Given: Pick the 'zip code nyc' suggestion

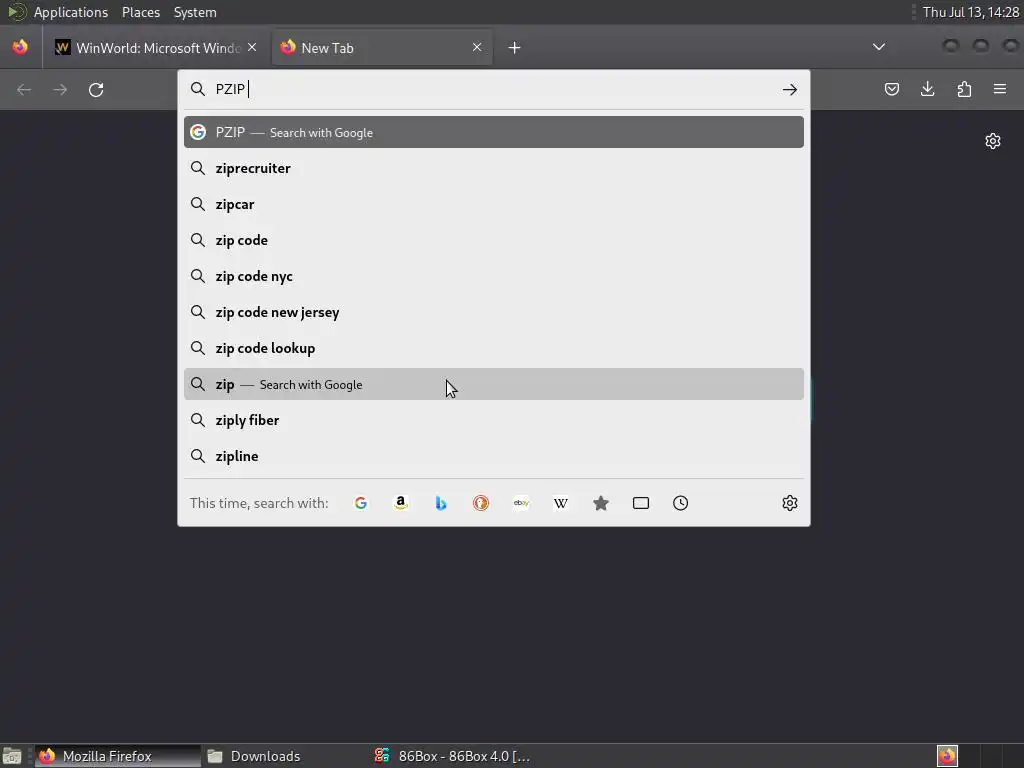Looking at the screenshot, I should tap(494, 276).
